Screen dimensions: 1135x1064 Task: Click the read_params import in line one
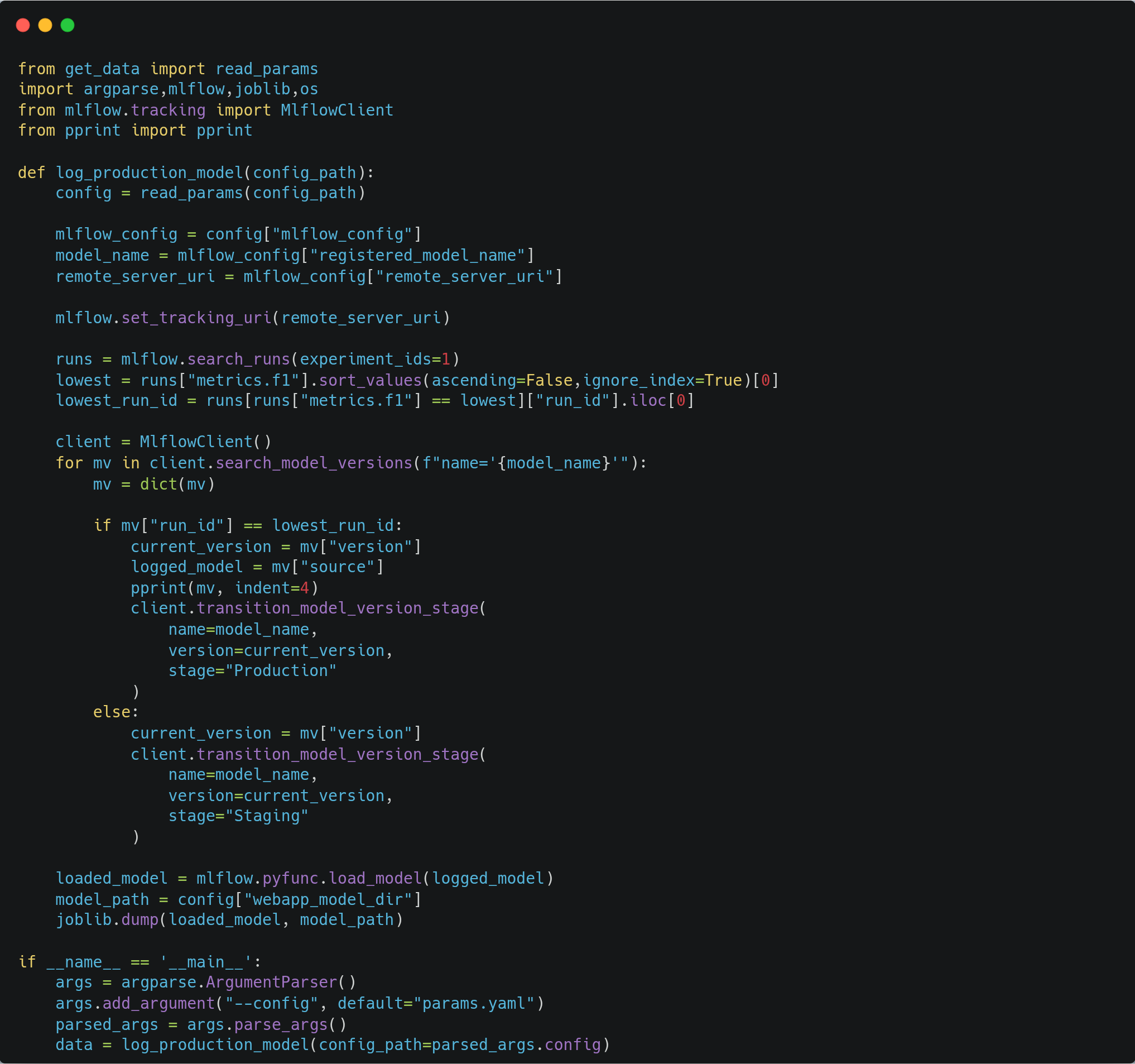click(267, 69)
